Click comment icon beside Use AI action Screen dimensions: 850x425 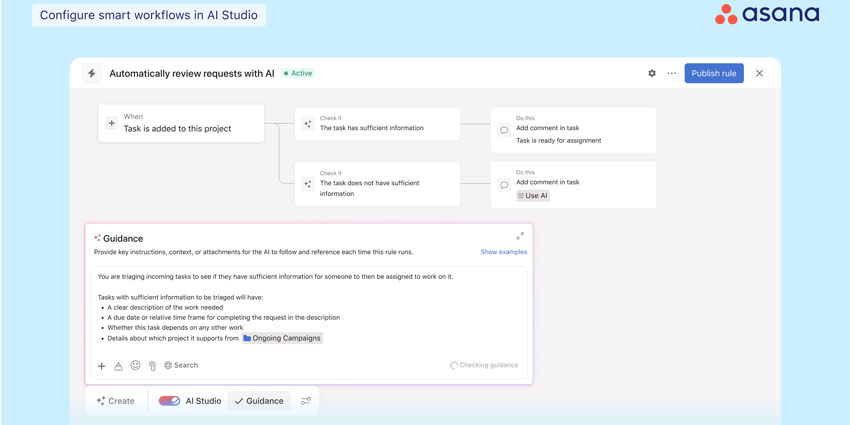pos(504,185)
